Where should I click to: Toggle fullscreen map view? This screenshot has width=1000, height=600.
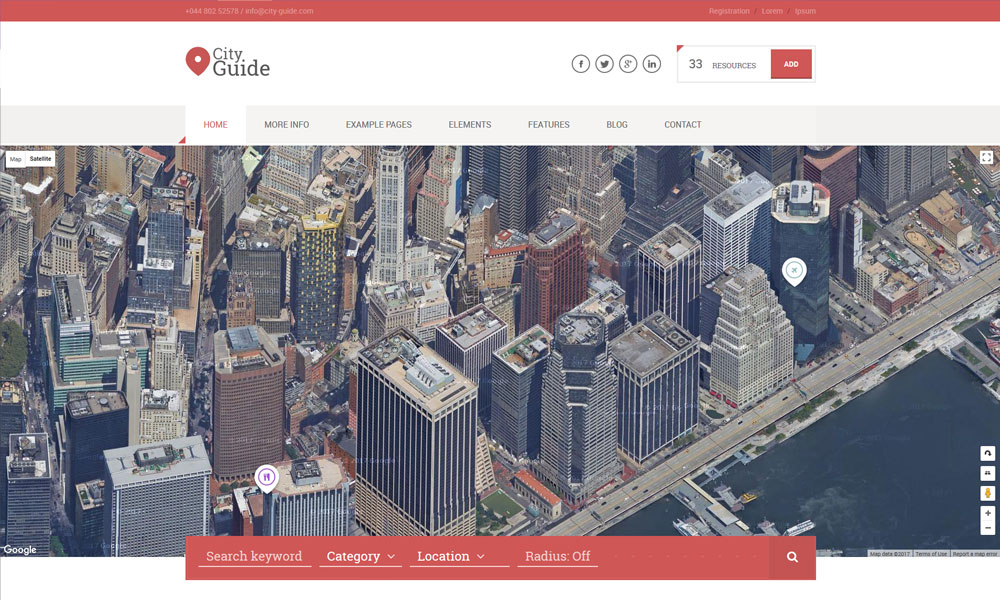click(x=986, y=157)
